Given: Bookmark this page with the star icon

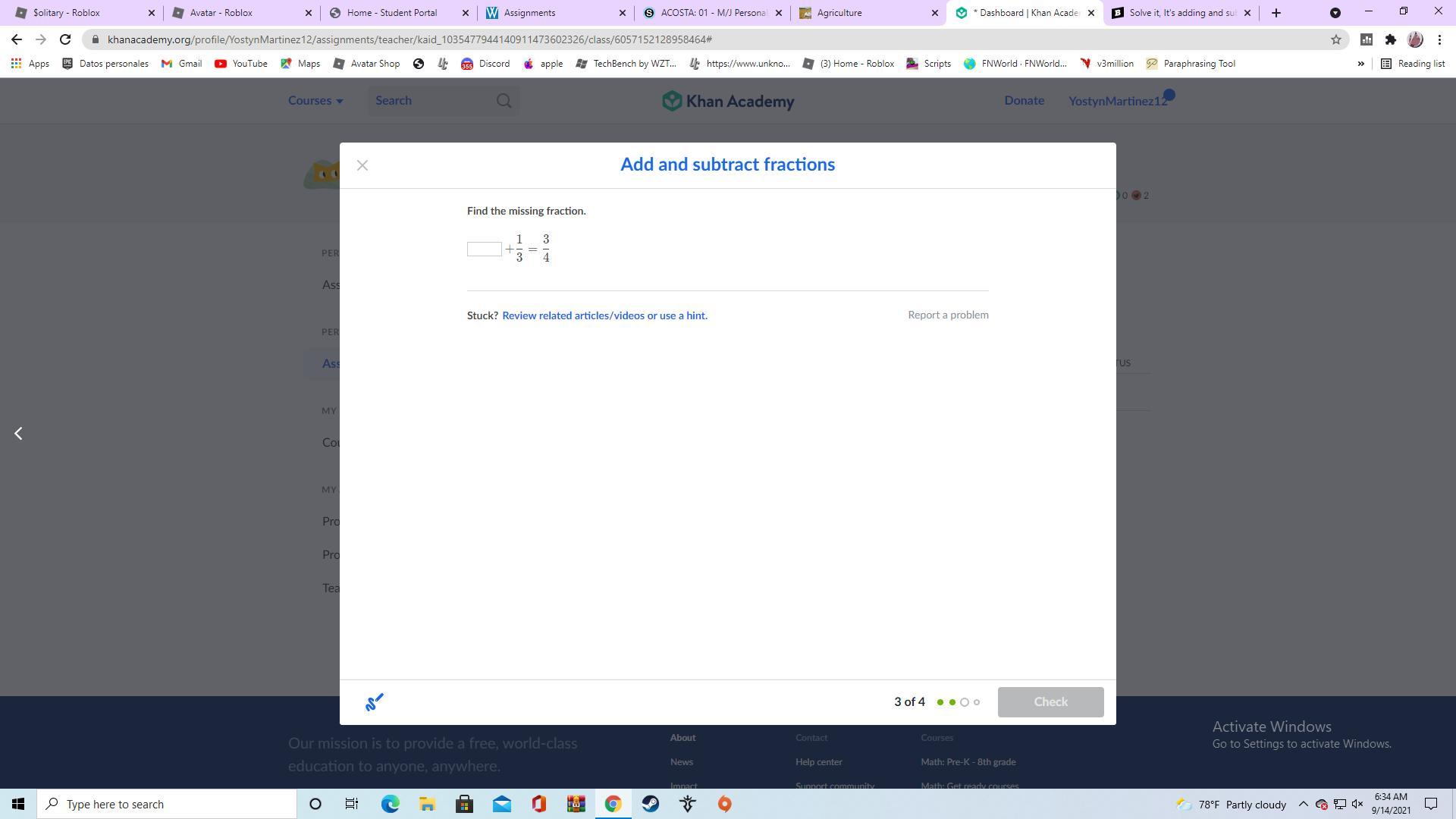Looking at the screenshot, I should point(1336,39).
